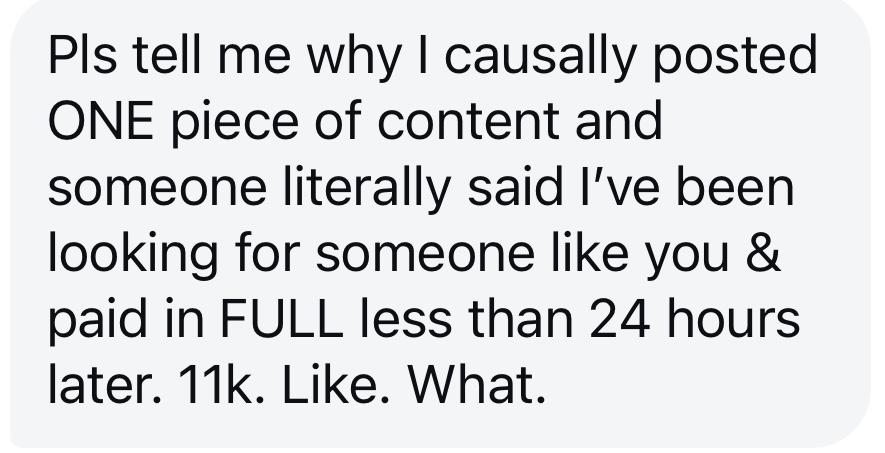Click the word "been" in the message
885x453 pixels.
[735, 186]
